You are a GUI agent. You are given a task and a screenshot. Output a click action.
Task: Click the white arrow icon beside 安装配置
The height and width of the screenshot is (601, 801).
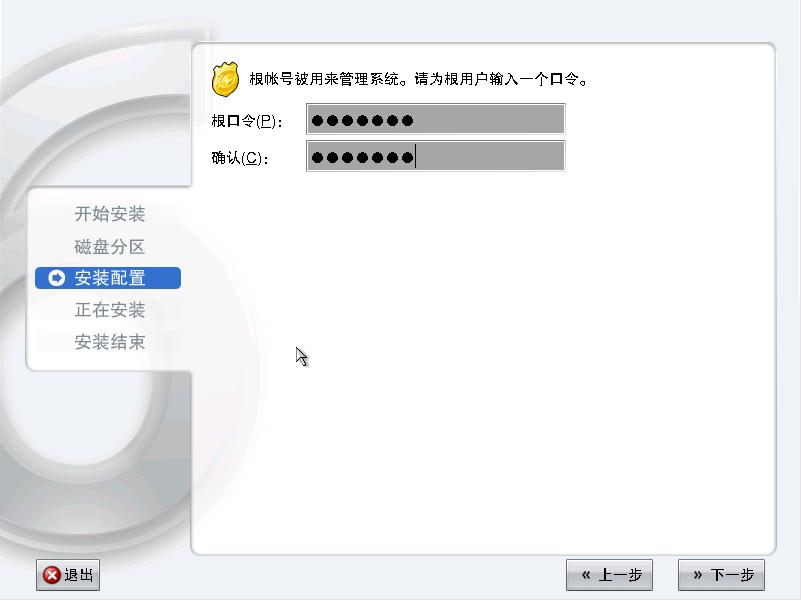pyautogui.click(x=56, y=278)
